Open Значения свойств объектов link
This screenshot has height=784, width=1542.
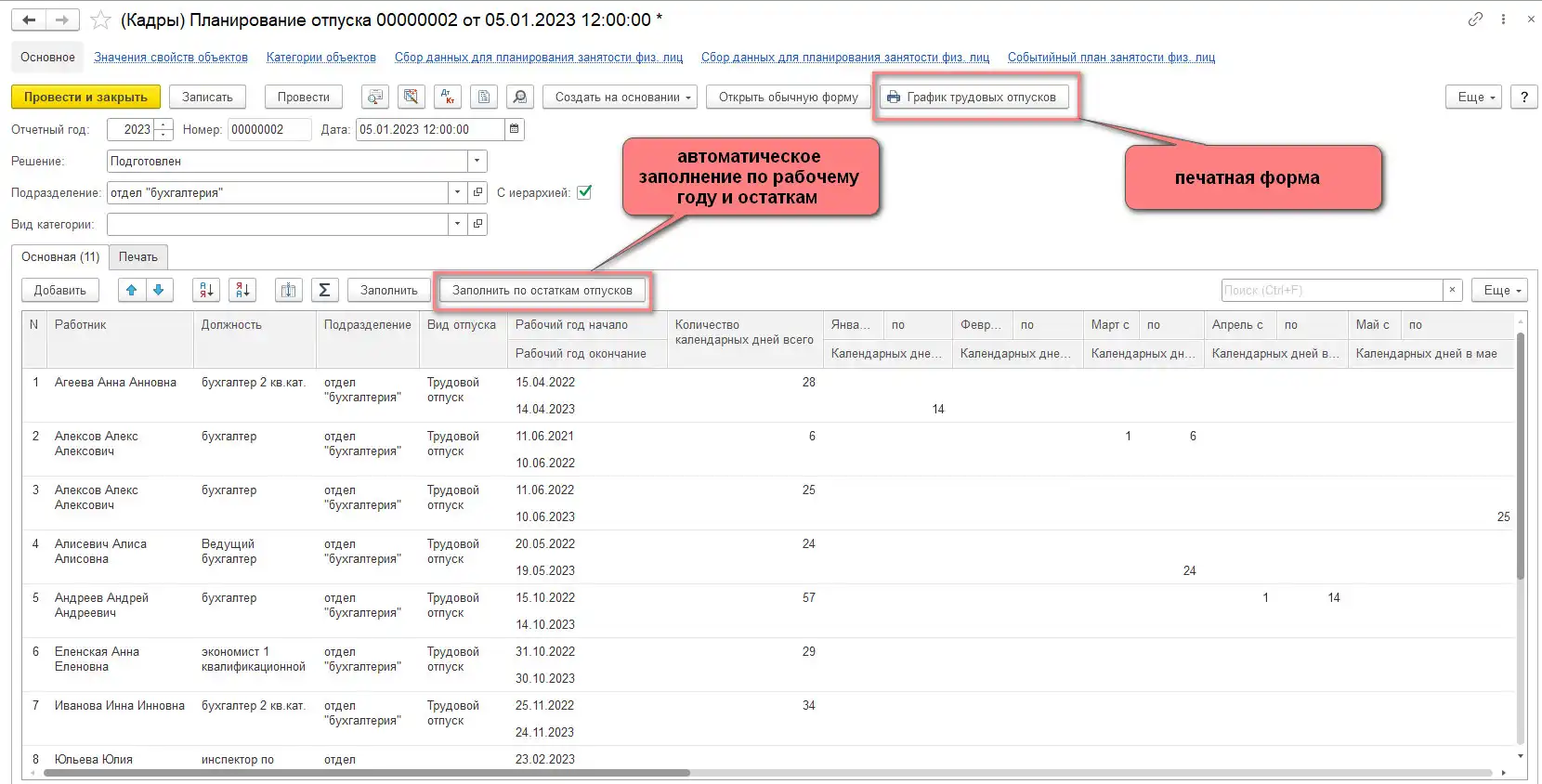pyautogui.click(x=171, y=58)
